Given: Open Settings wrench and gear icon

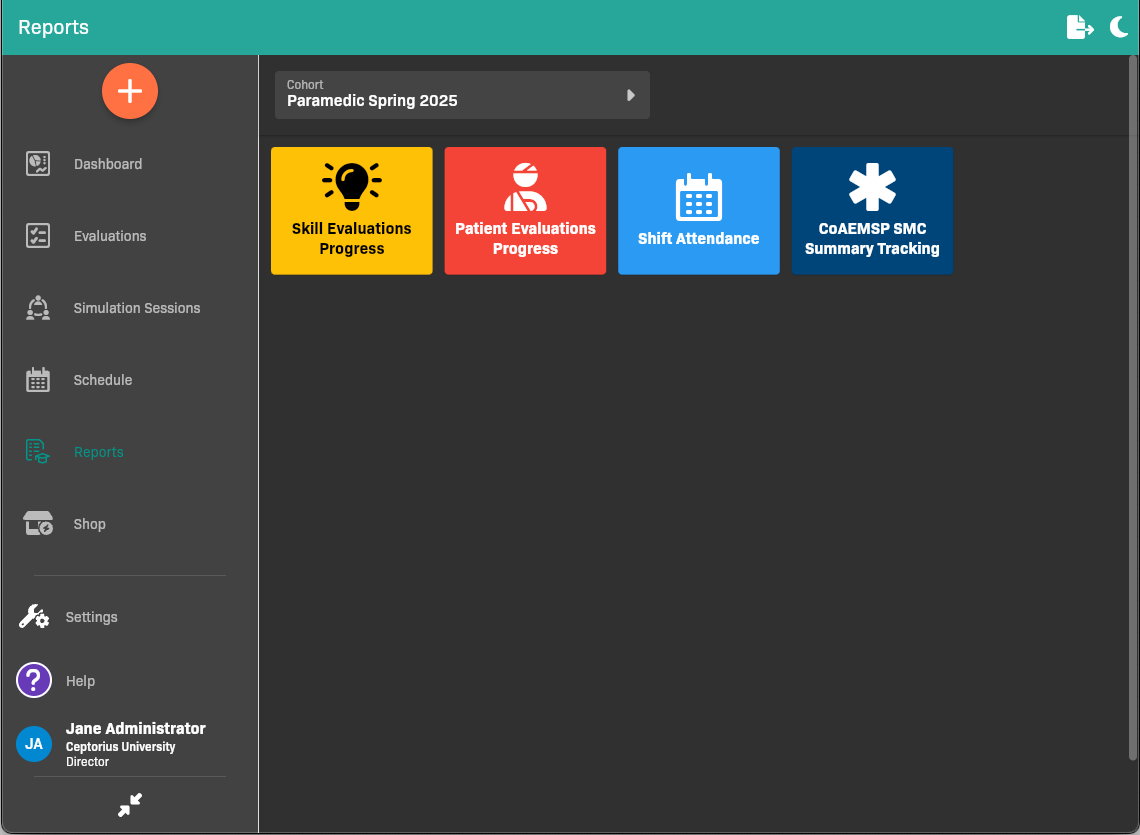Looking at the screenshot, I should [x=34, y=617].
